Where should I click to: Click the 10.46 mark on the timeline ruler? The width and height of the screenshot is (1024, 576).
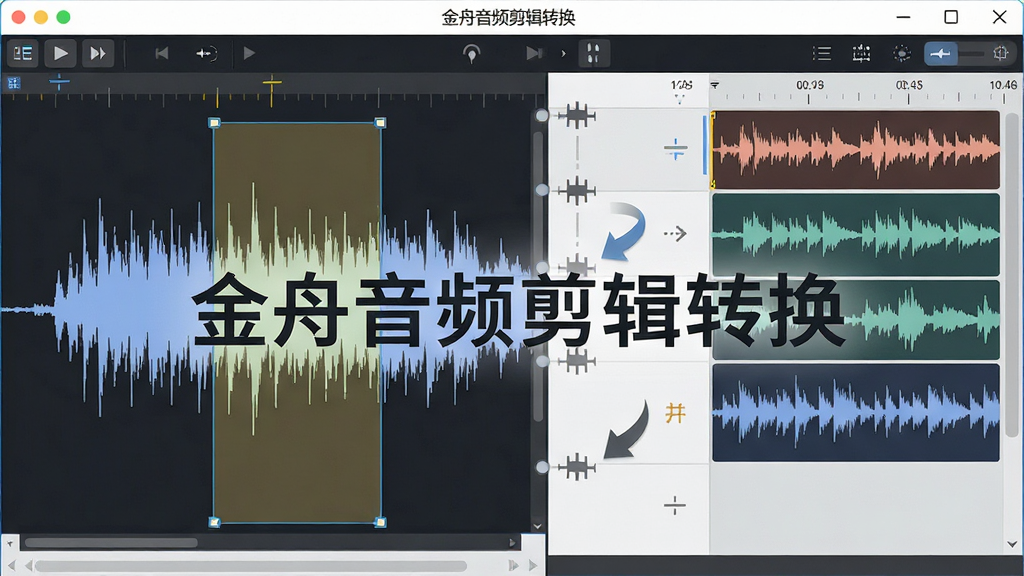(x=1003, y=86)
